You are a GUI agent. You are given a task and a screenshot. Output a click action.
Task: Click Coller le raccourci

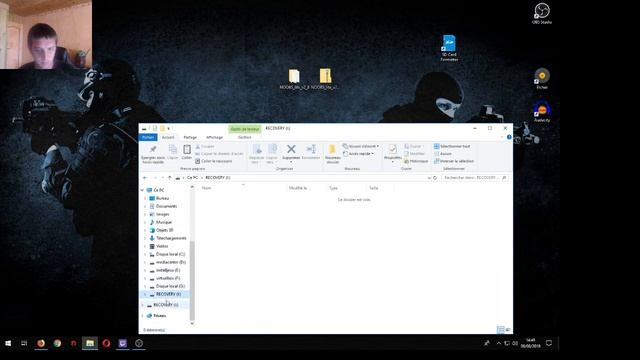(214, 161)
